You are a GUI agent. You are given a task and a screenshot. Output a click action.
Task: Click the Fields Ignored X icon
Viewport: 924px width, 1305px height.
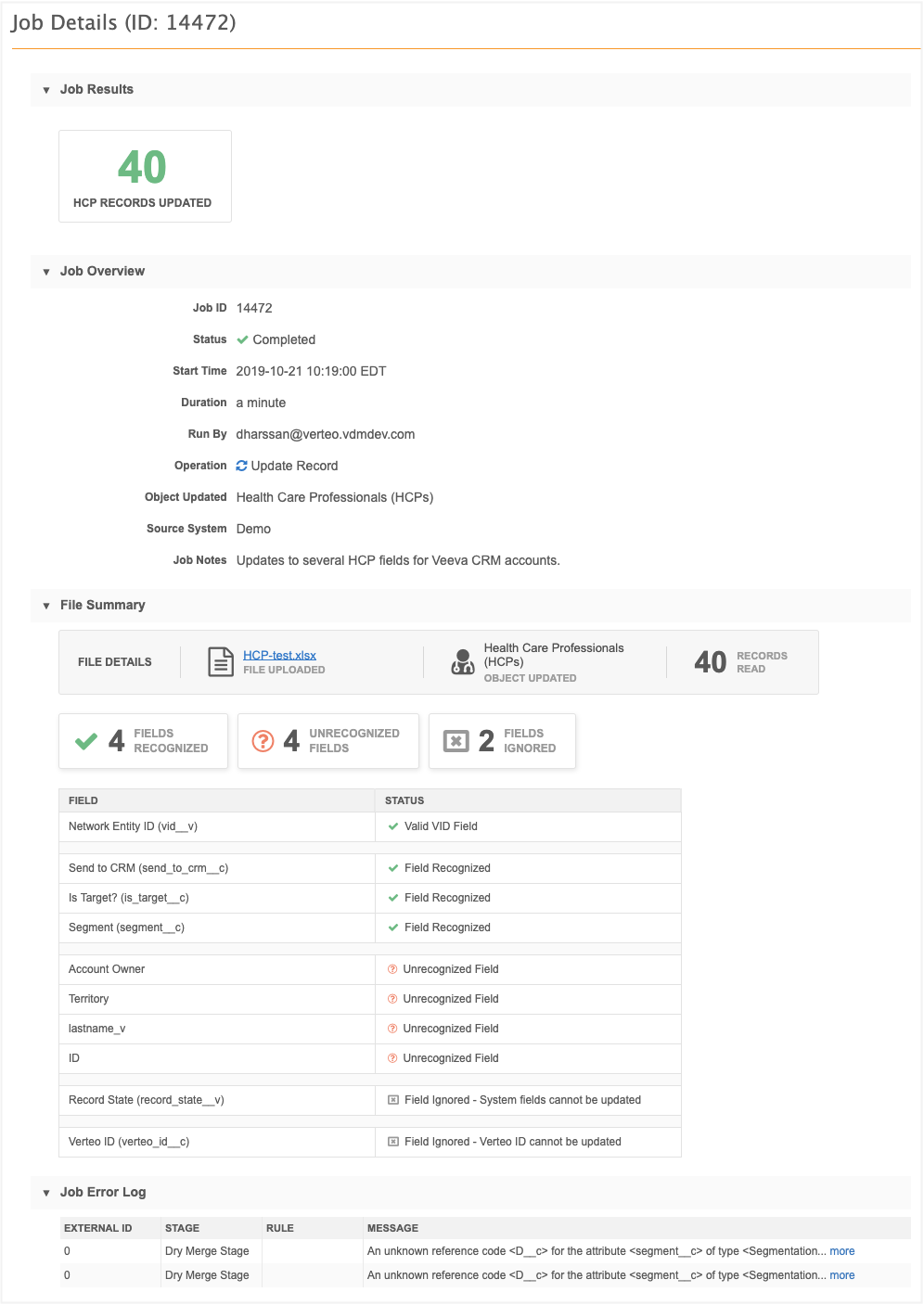coord(456,741)
